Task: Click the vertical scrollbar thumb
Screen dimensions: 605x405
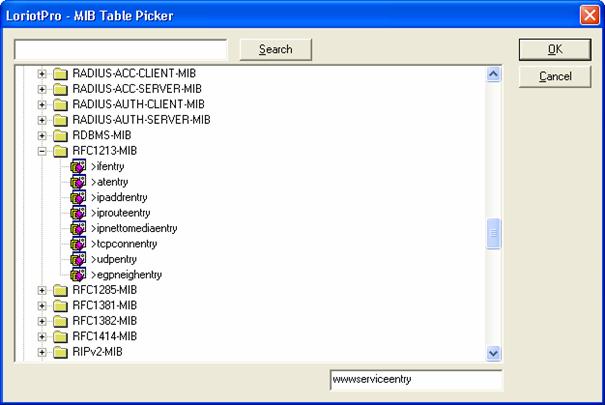Action: [x=492, y=234]
